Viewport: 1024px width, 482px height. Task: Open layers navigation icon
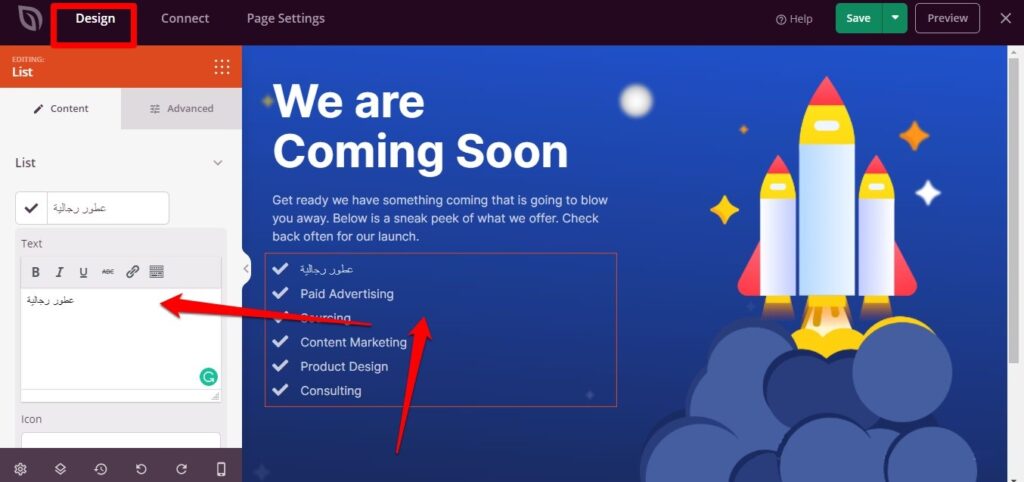pyautogui.click(x=60, y=469)
